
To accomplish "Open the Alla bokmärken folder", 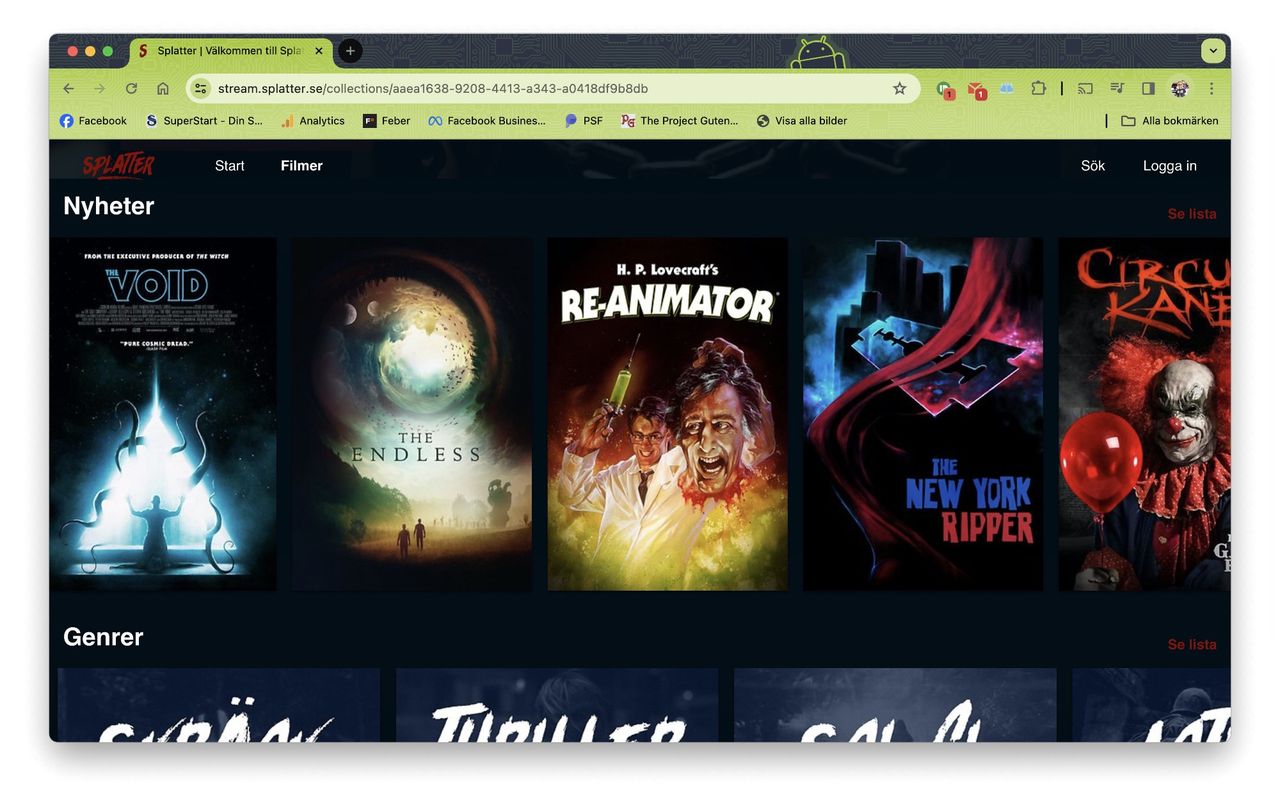I will click(x=1169, y=121).
